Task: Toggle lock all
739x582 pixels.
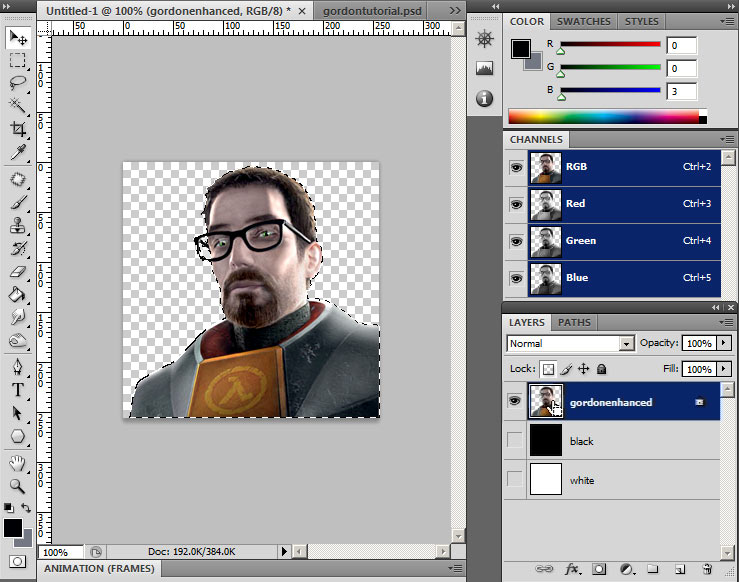Action: click(601, 369)
